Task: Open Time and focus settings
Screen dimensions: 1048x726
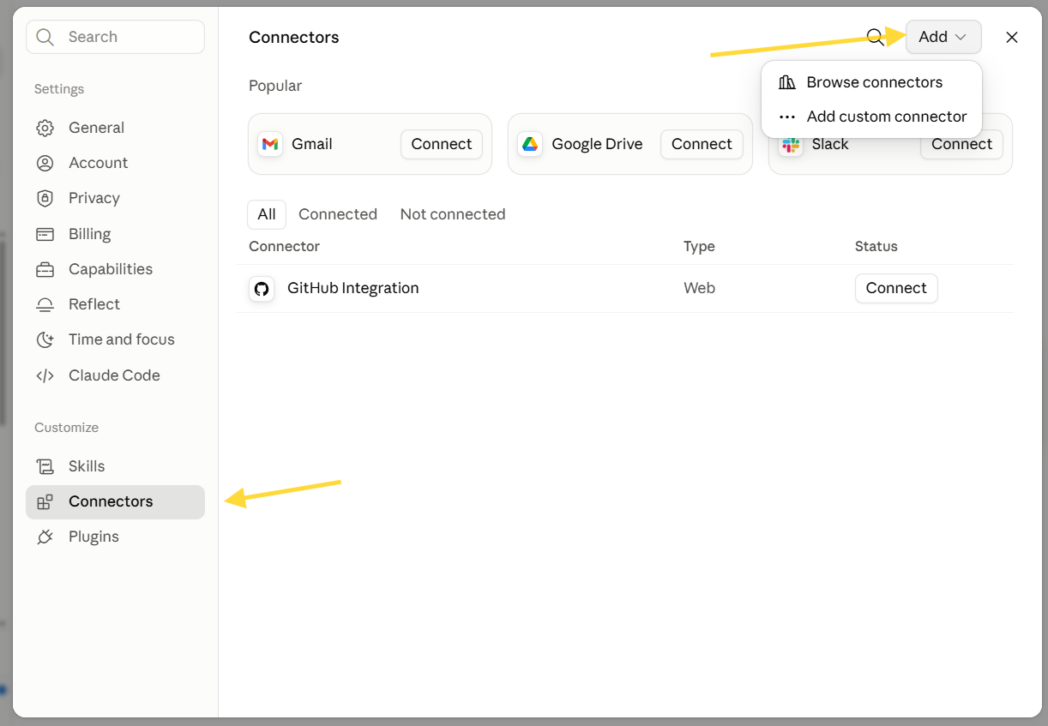Action: [x=115, y=340]
